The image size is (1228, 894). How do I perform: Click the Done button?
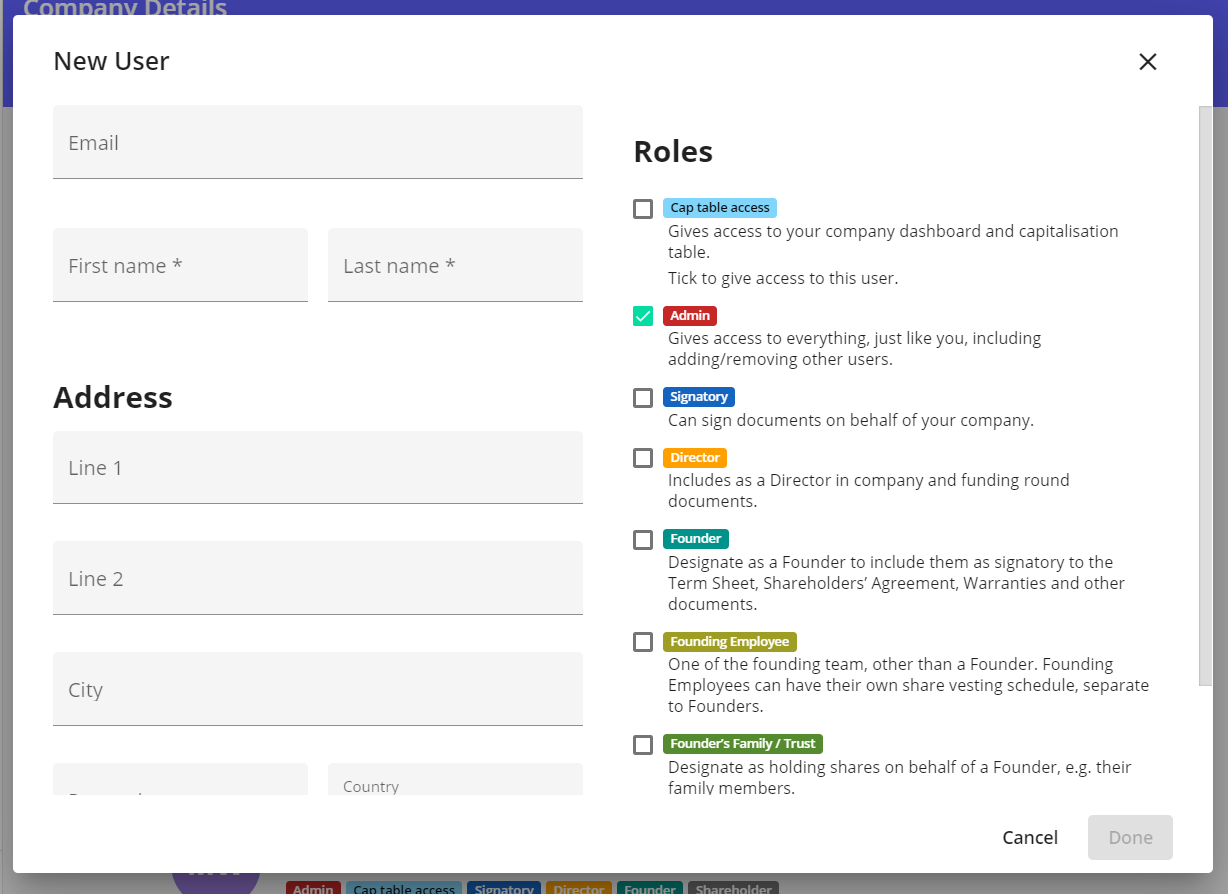[x=1130, y=838]
